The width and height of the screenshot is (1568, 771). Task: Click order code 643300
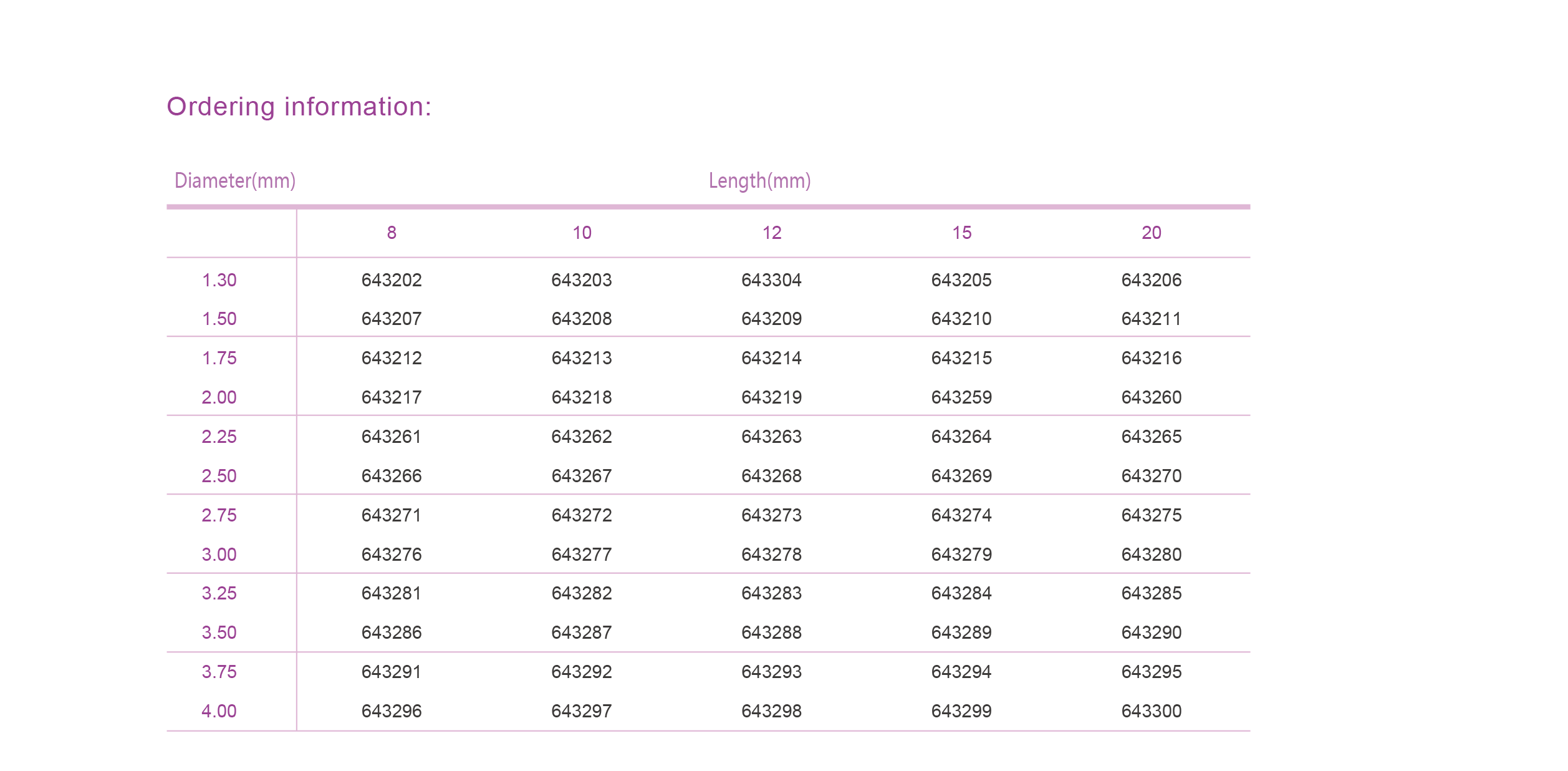coord(1151,711)
